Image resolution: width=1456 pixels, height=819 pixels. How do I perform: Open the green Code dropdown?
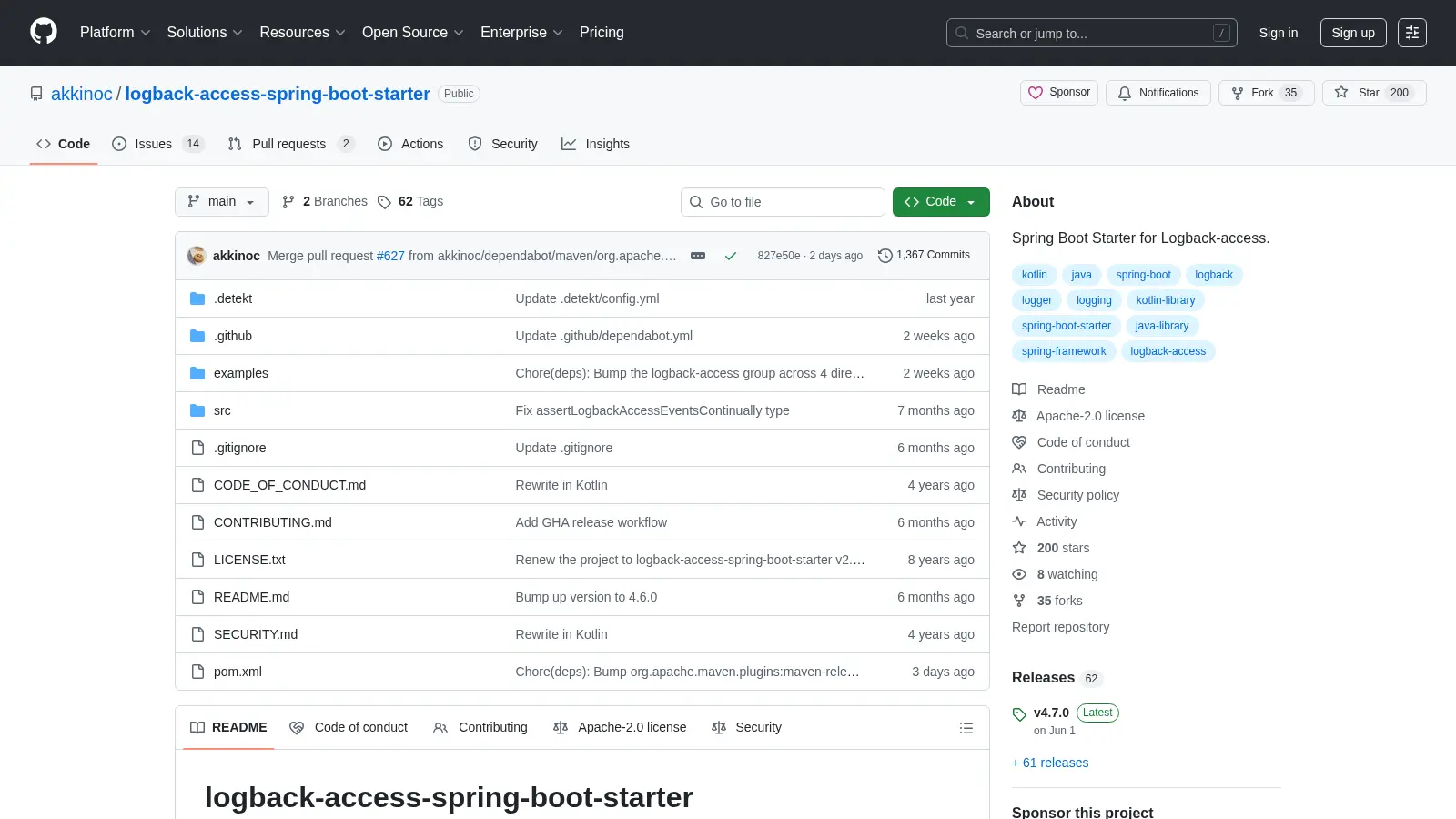(x=941, y=202)
